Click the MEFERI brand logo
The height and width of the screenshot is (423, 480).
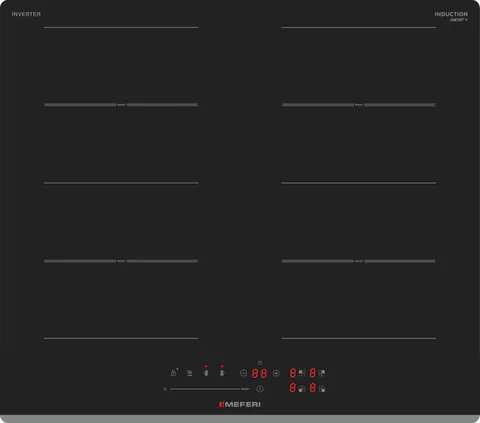point(240,404)
